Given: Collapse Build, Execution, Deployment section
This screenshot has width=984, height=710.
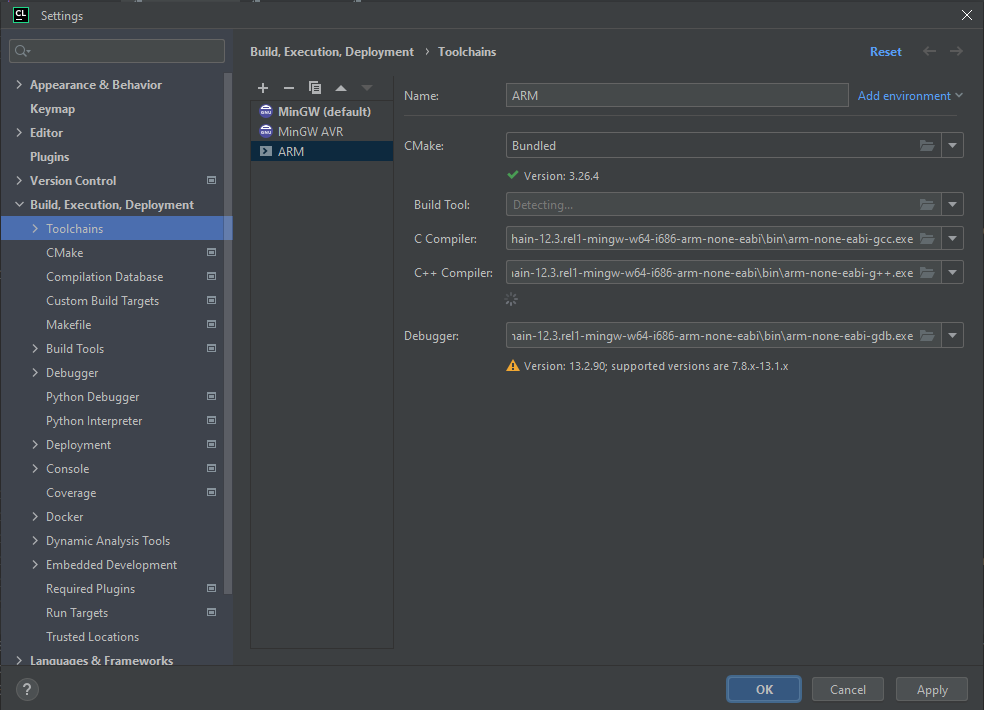Looking at the screenshot, I should (19, 205).
